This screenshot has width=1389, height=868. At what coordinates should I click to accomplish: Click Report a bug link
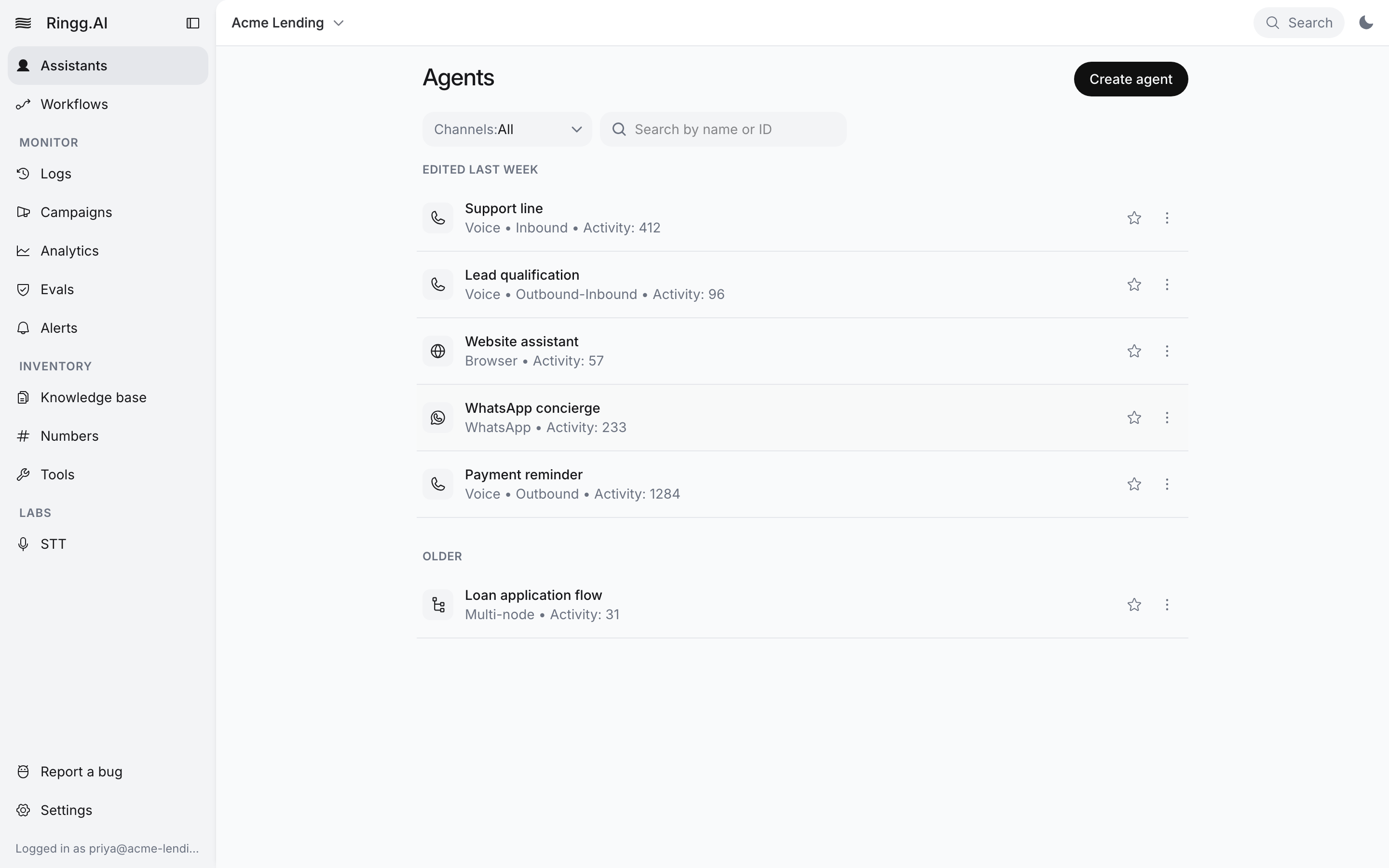pyautogui.click(x=108, y=772)
